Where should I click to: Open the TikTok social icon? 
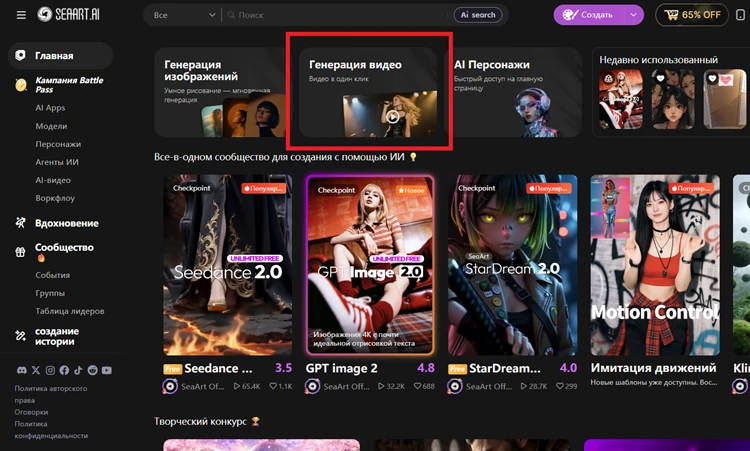coord(78,370)
